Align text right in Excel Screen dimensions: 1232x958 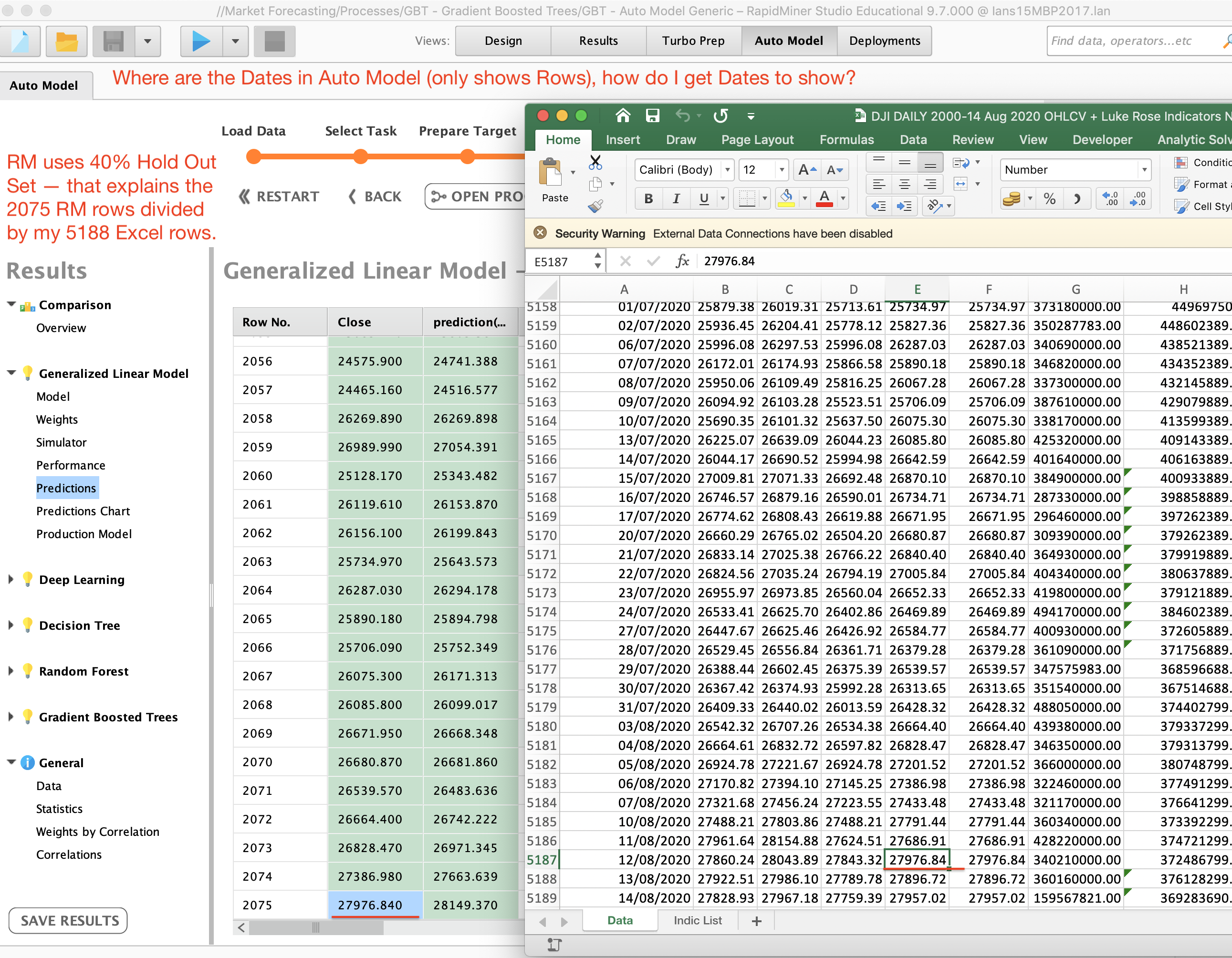click(930, 185)
